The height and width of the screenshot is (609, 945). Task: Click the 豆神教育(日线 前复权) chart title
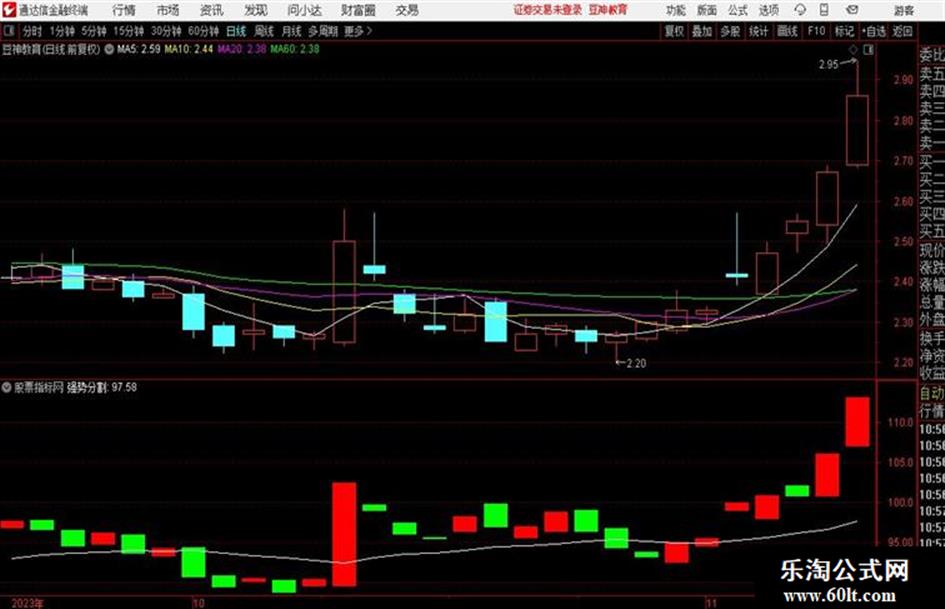click(51, 49)
